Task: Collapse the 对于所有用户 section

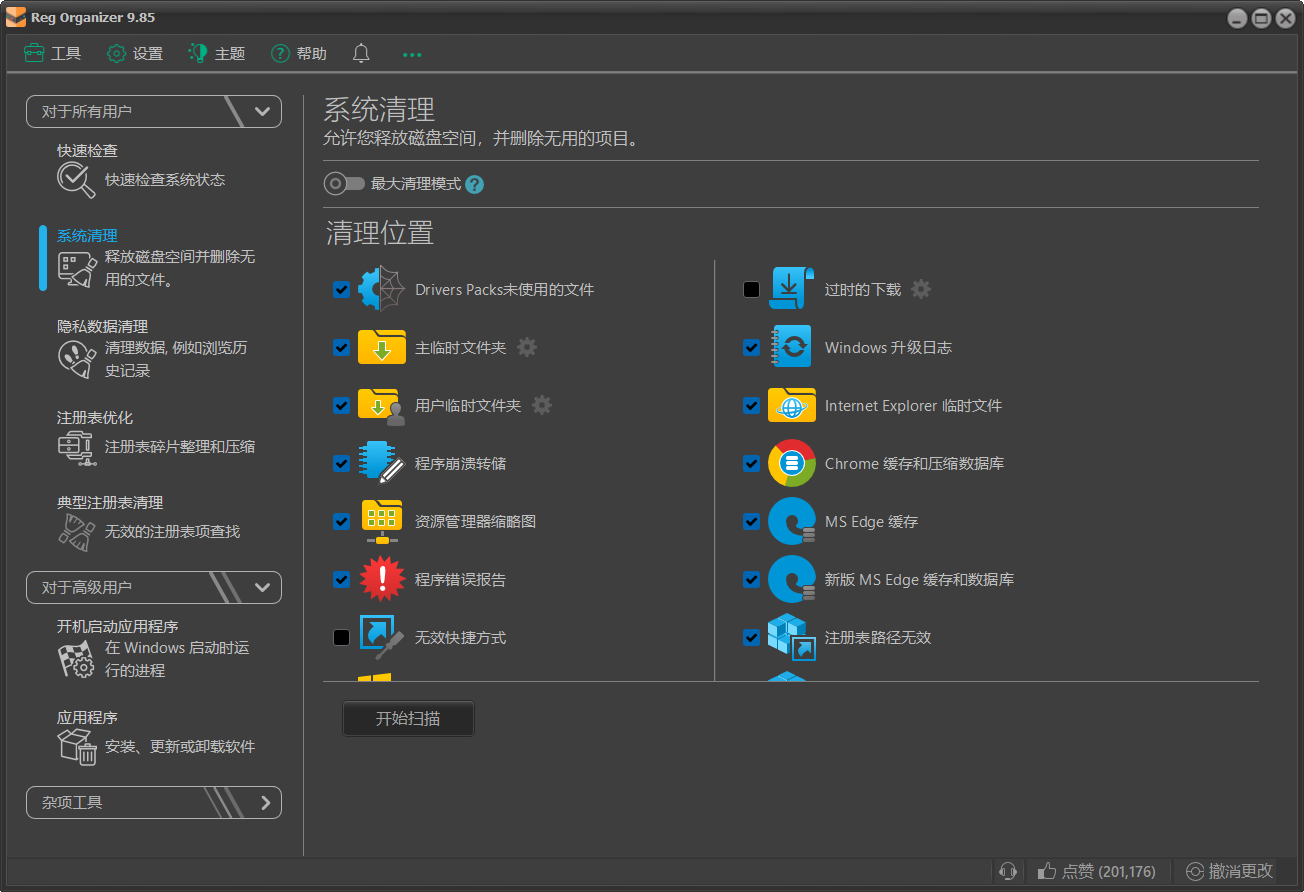Action: [154, 112]
